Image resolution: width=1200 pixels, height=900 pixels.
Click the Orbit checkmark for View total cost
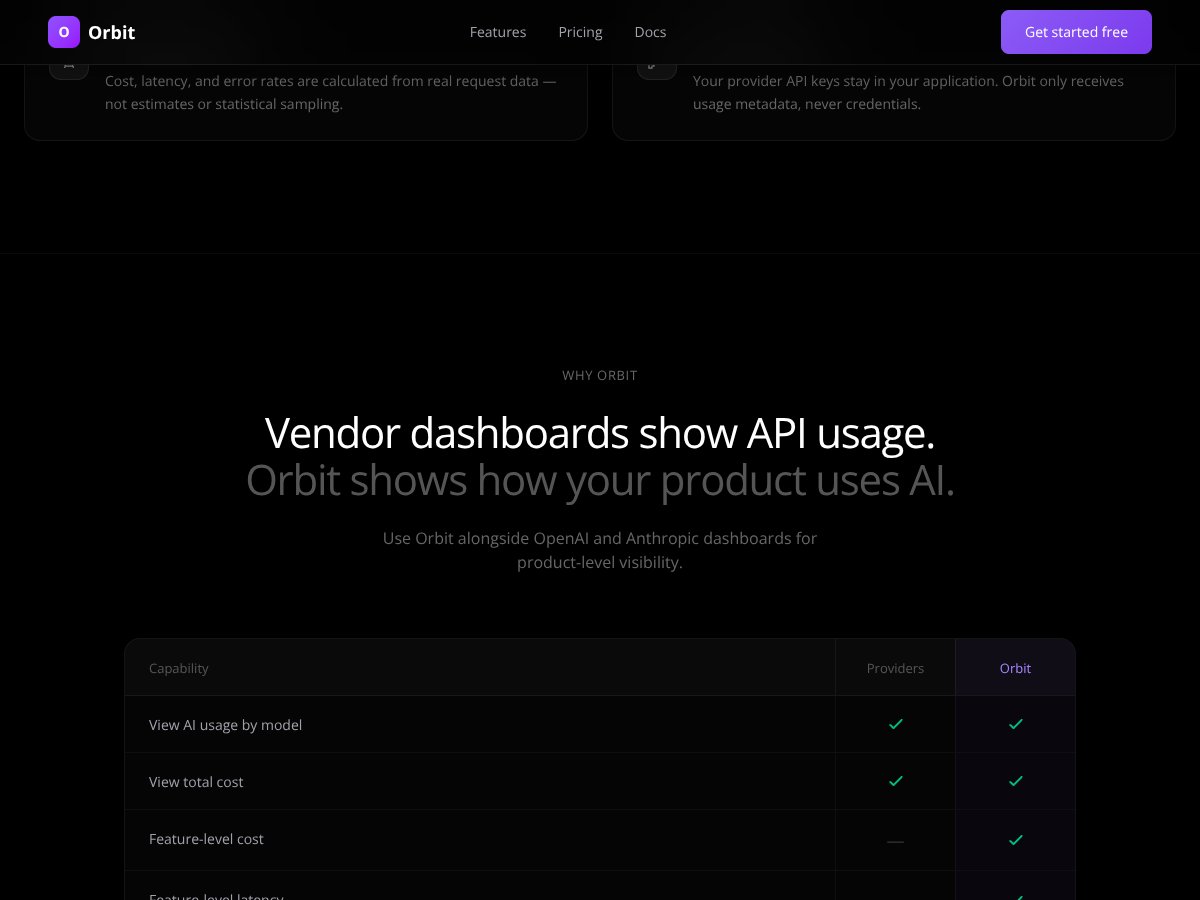[x=1015, y=781]
